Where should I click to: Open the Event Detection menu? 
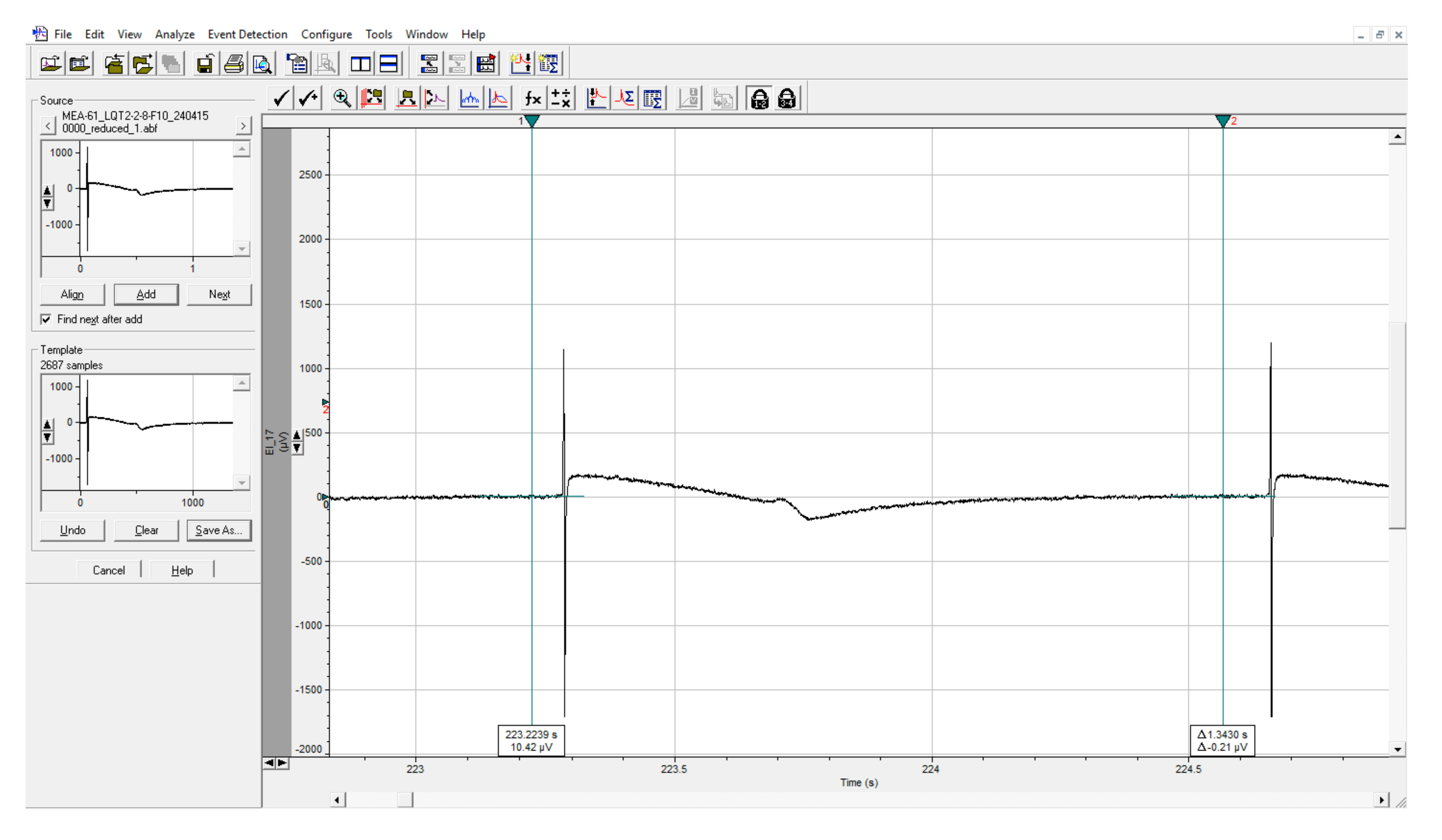(x=247, y=34)
